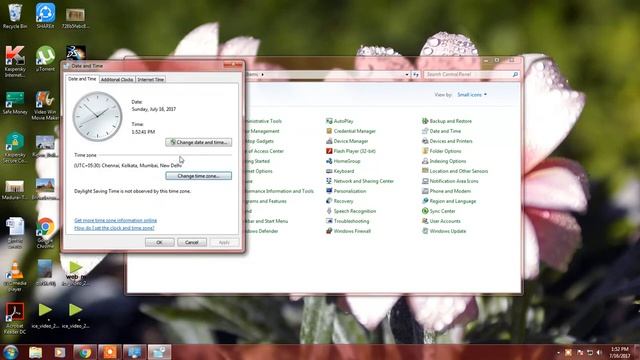Open Indexing Options in Control Panel
640x360 pixels.
(x=444, y=161)
